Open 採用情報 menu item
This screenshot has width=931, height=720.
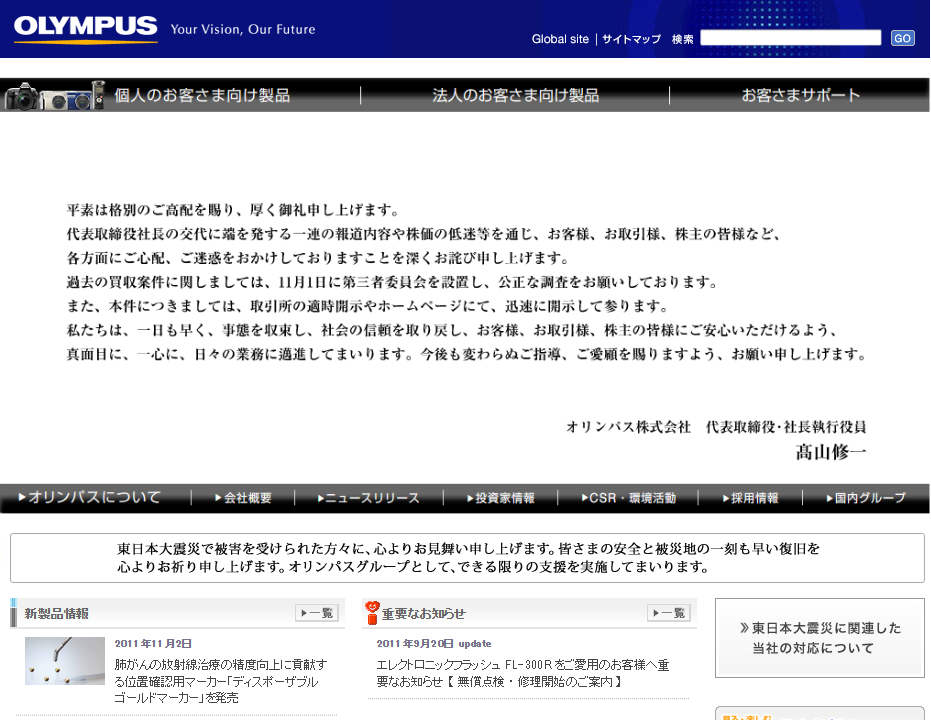click(x=750, y=498)
